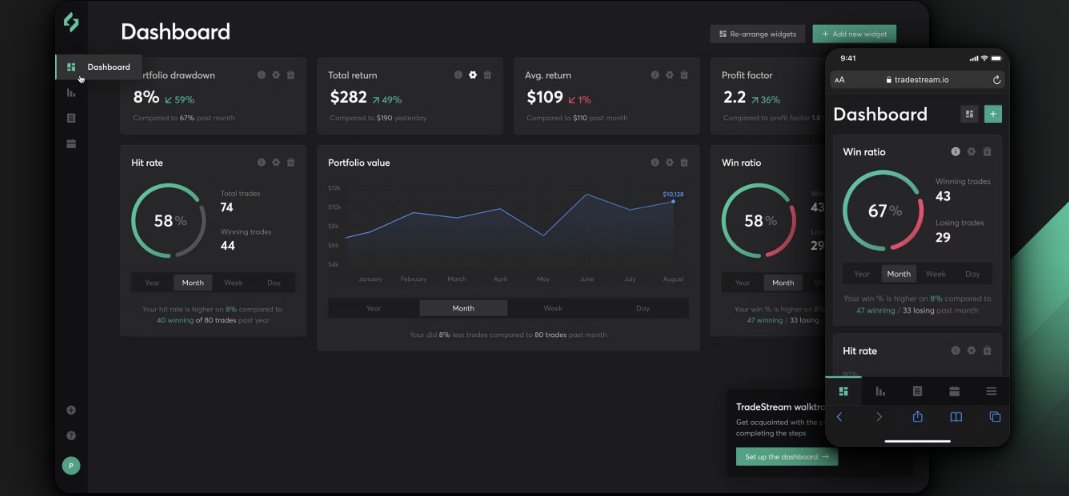The height and width of the screenshot is (496, 1069).
Task: Go back in mobile Safari toolbar
Action: 839,417
